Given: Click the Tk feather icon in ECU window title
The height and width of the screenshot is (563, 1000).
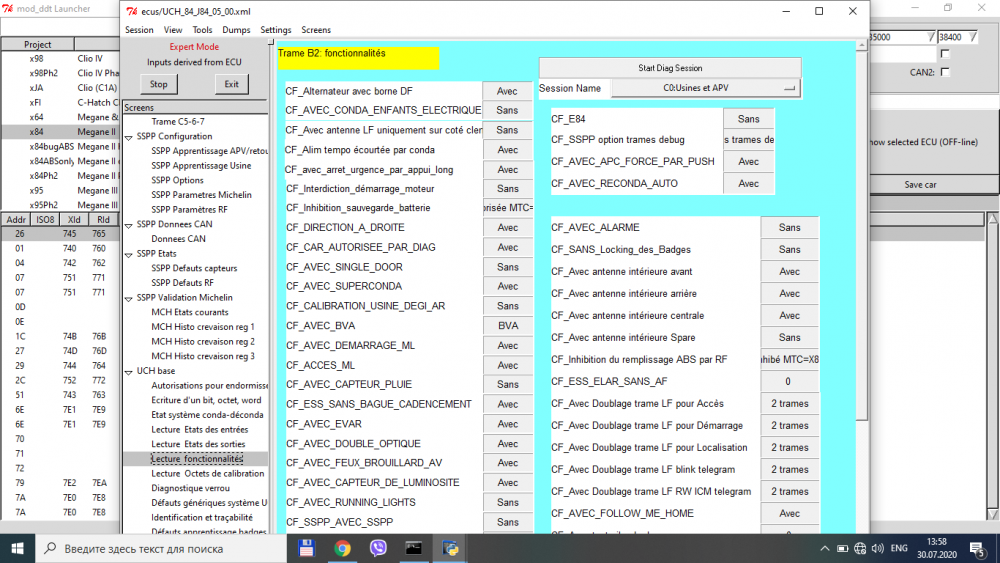Looking at the screenshot, I should click(131, 11).
